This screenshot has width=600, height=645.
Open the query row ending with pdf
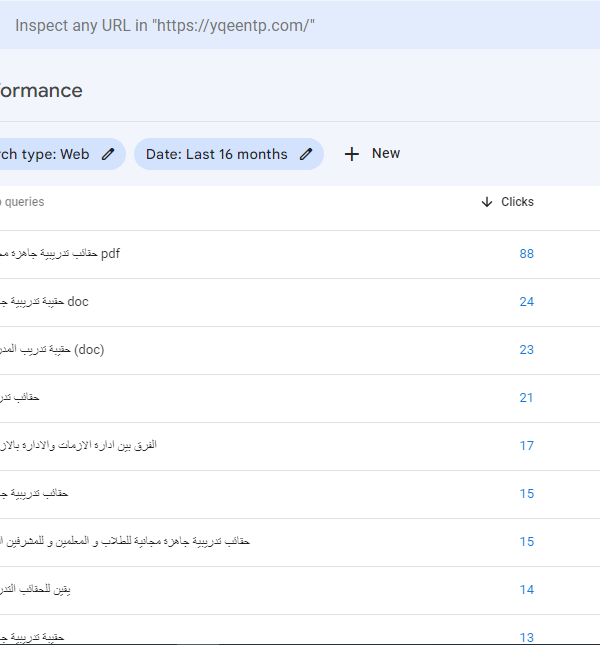300,254
